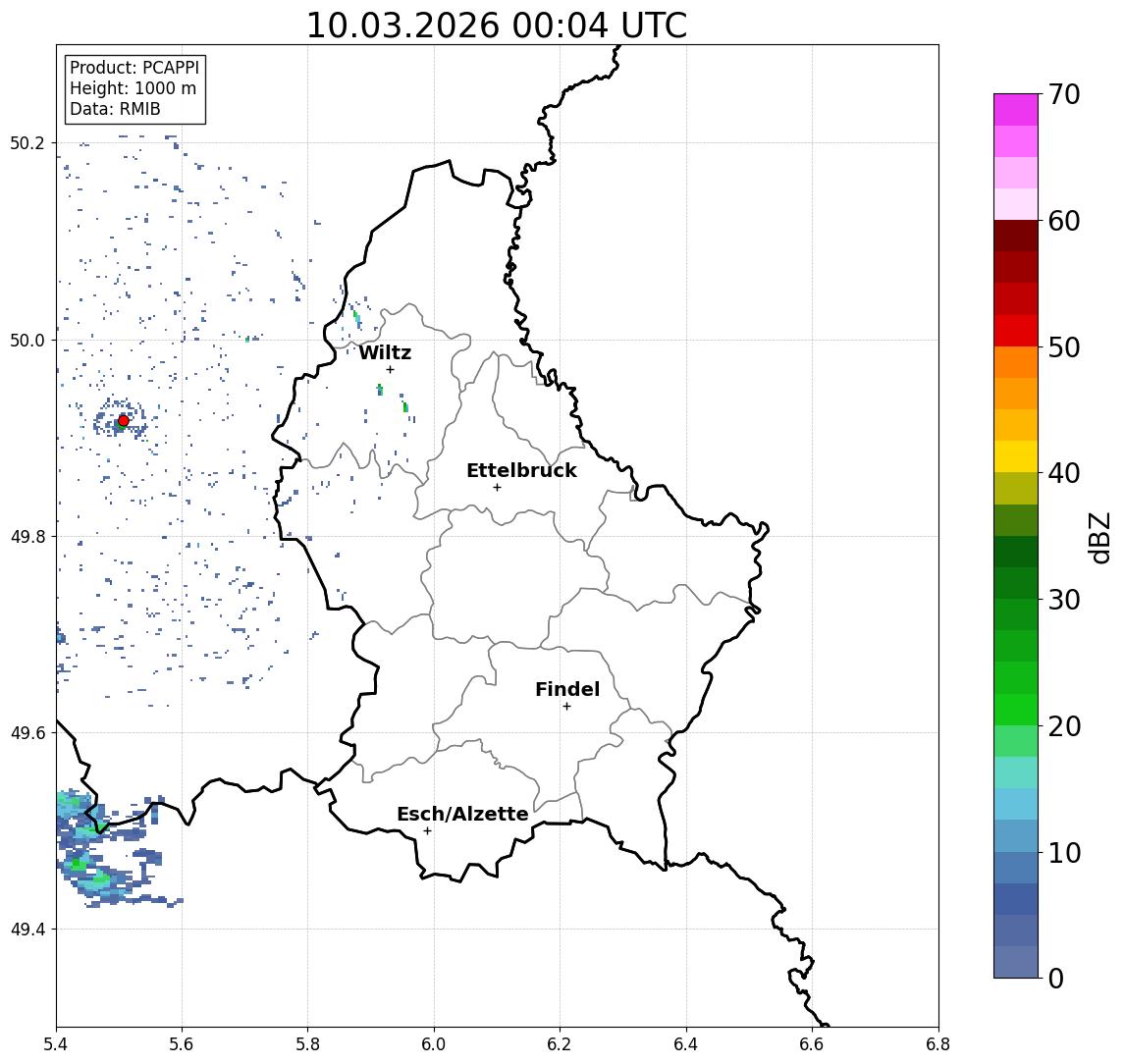Click the longitude axis label 6.4

(686, 1044)
